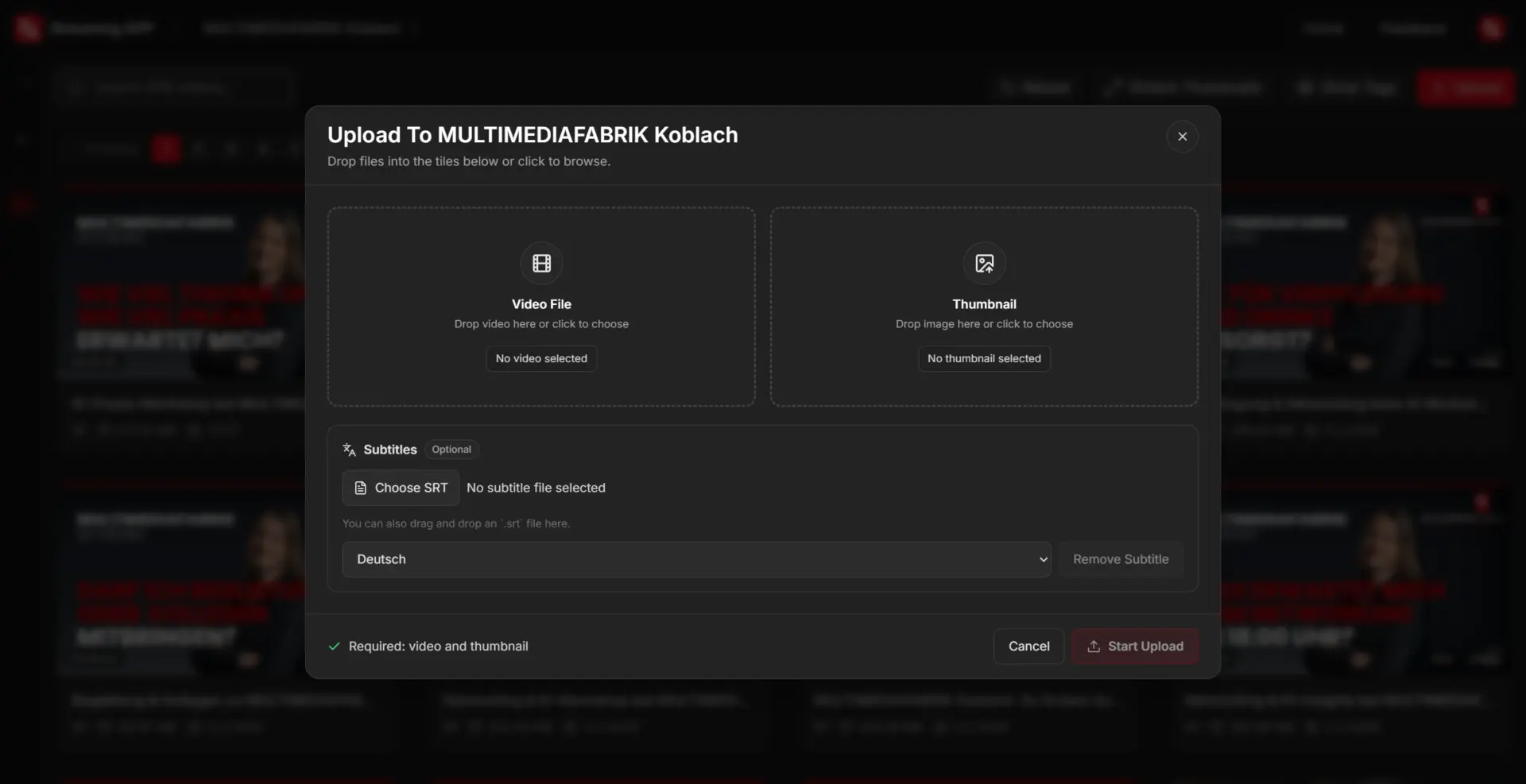Image resolution: width=1526 pixels, height=784 pixels.
Task: Click the 'No video selected' badge
Action: click(541, 359)
